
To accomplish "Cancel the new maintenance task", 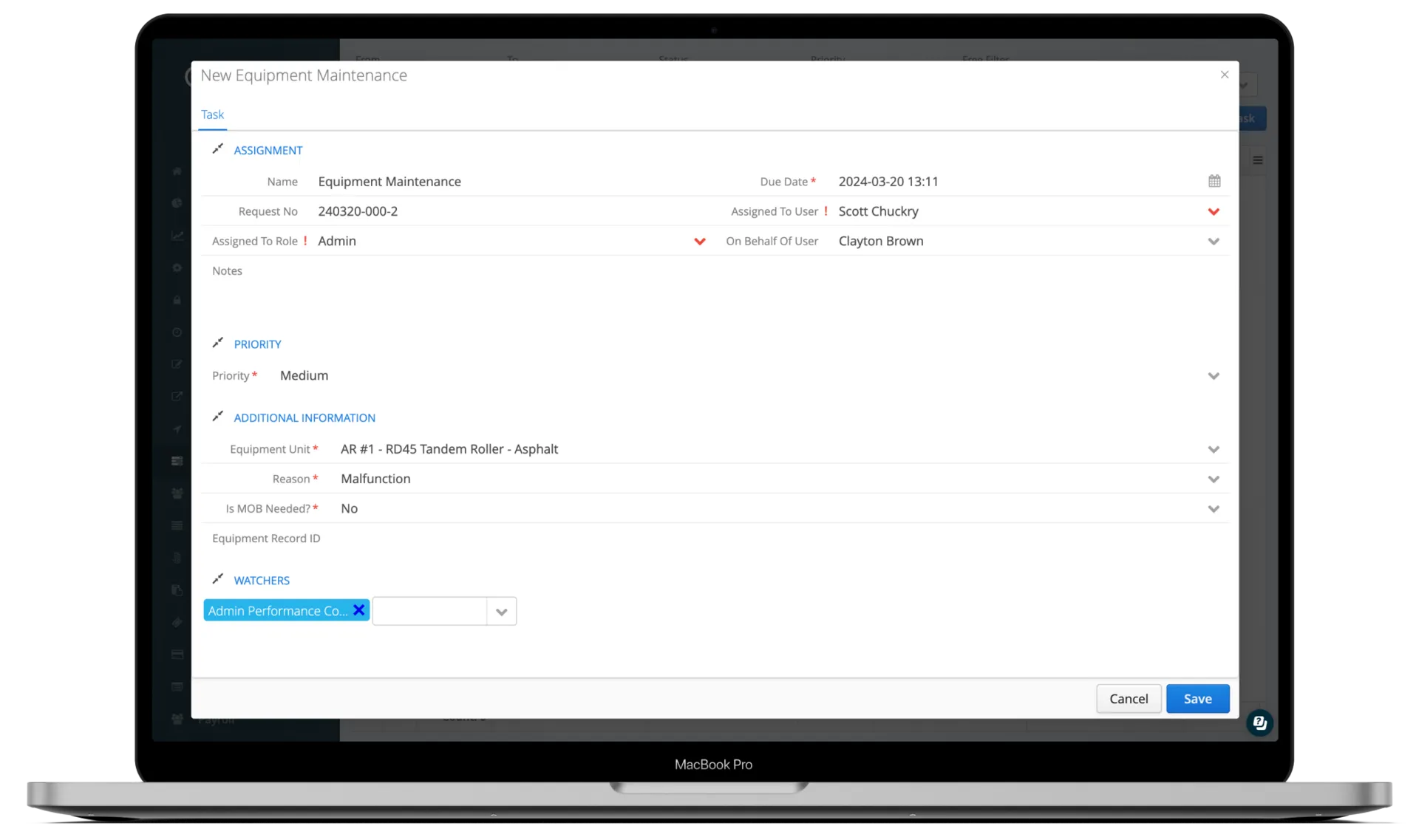I will tap(1129, 699).
